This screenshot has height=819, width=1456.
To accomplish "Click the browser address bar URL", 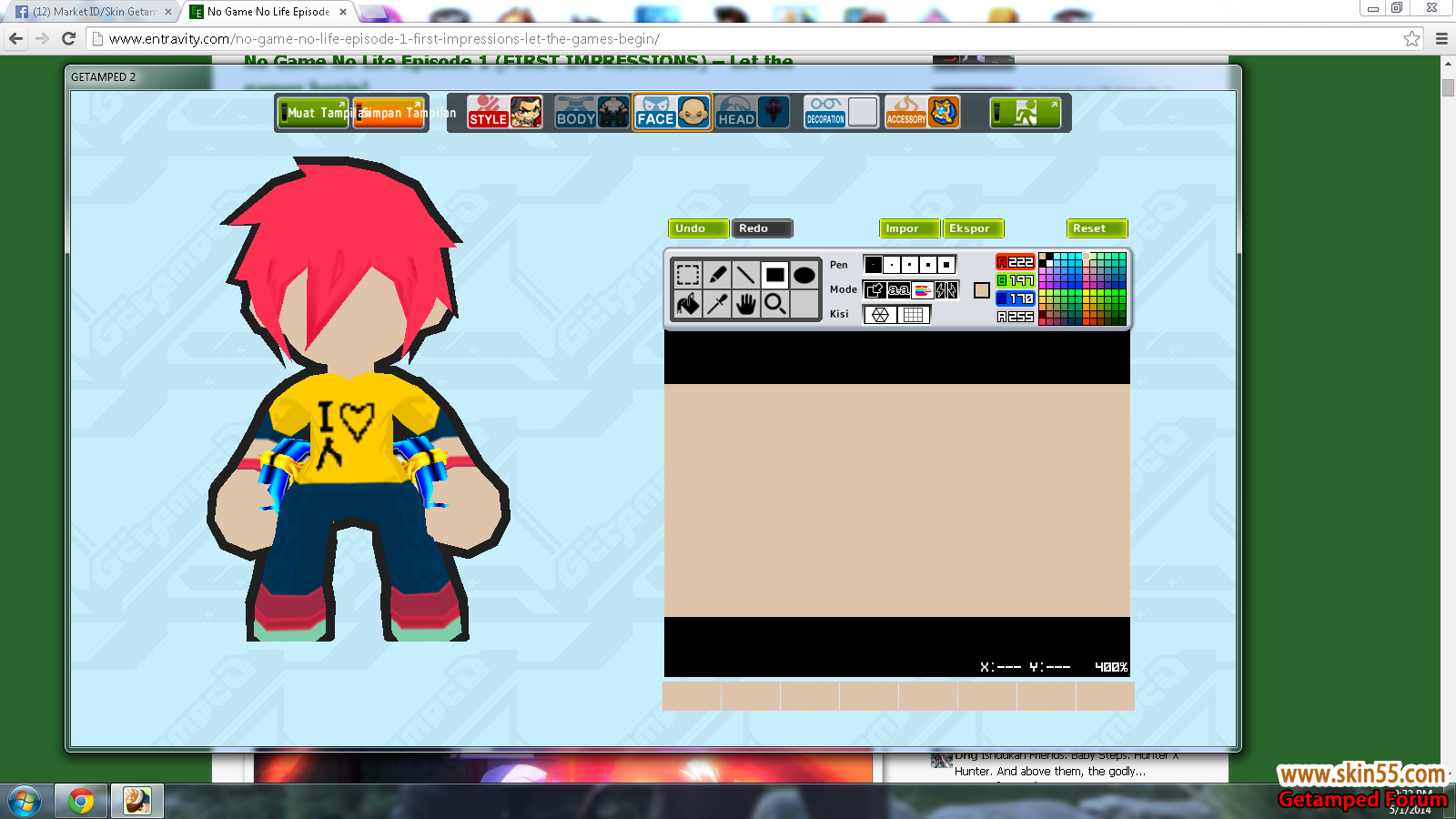I will click(x=384, y=39).
